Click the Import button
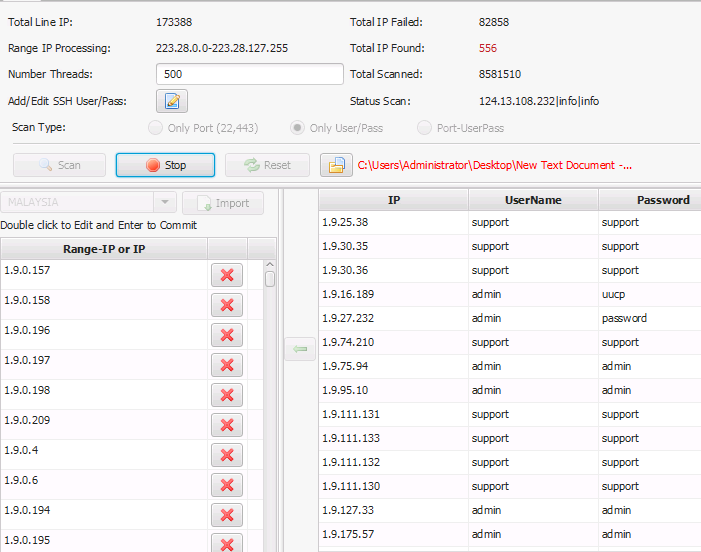 (223, 203)
